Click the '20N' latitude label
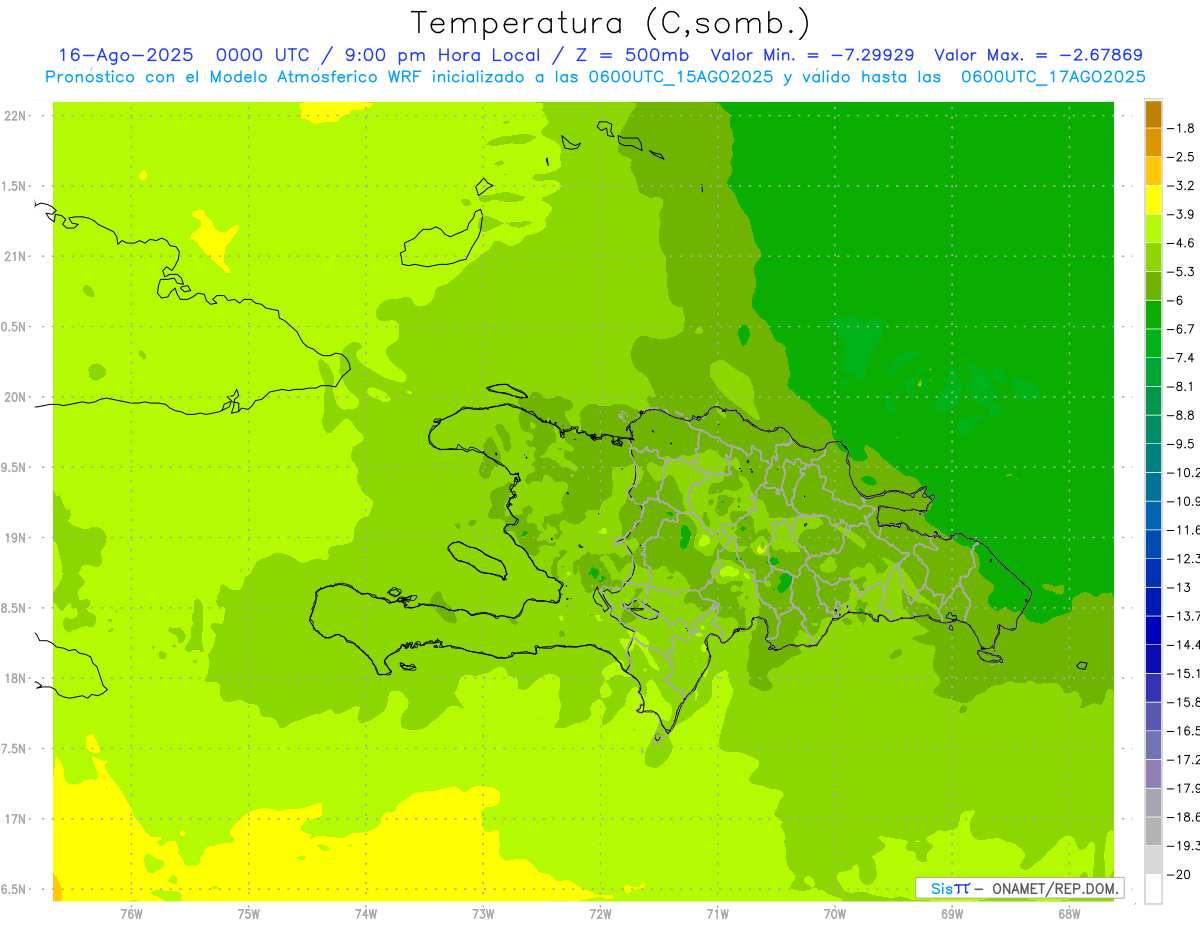1200x927 pixels. (x=16, y=397)
